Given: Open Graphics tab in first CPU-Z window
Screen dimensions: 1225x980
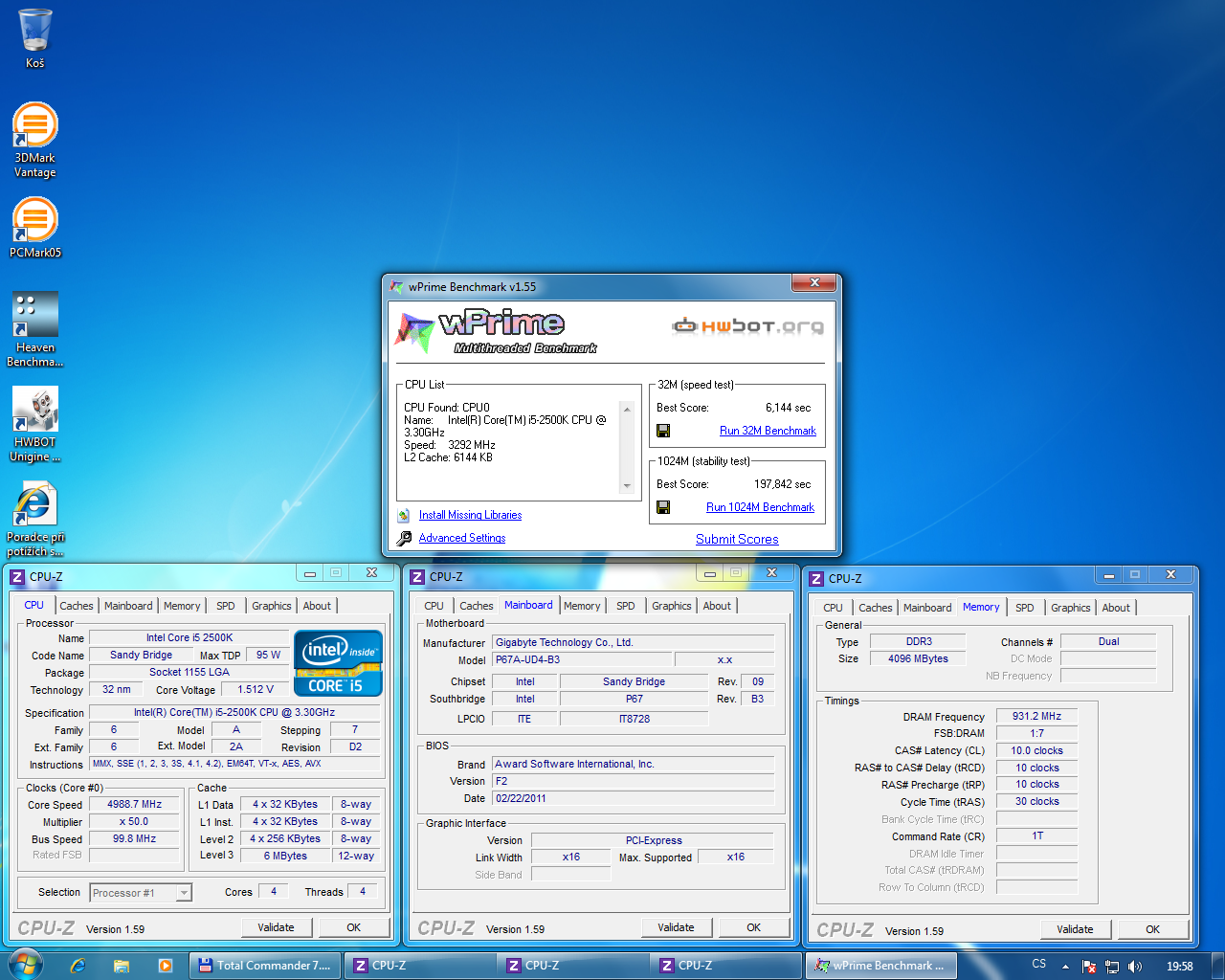Looking at the screenshot, I should pos(272,606).
